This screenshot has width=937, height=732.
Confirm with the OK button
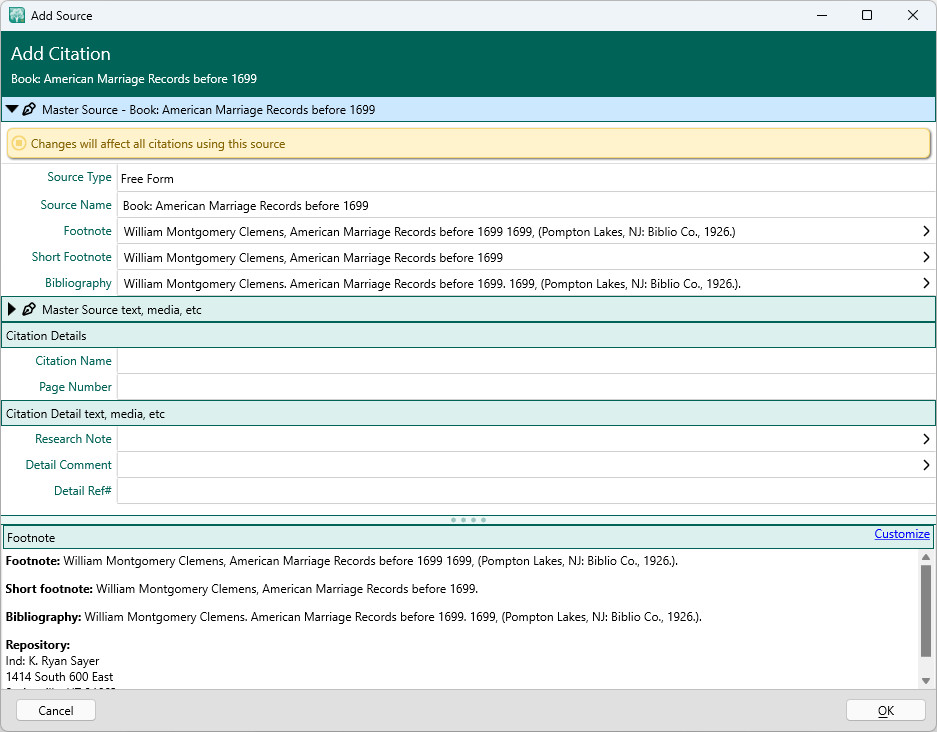click(886, 710)
